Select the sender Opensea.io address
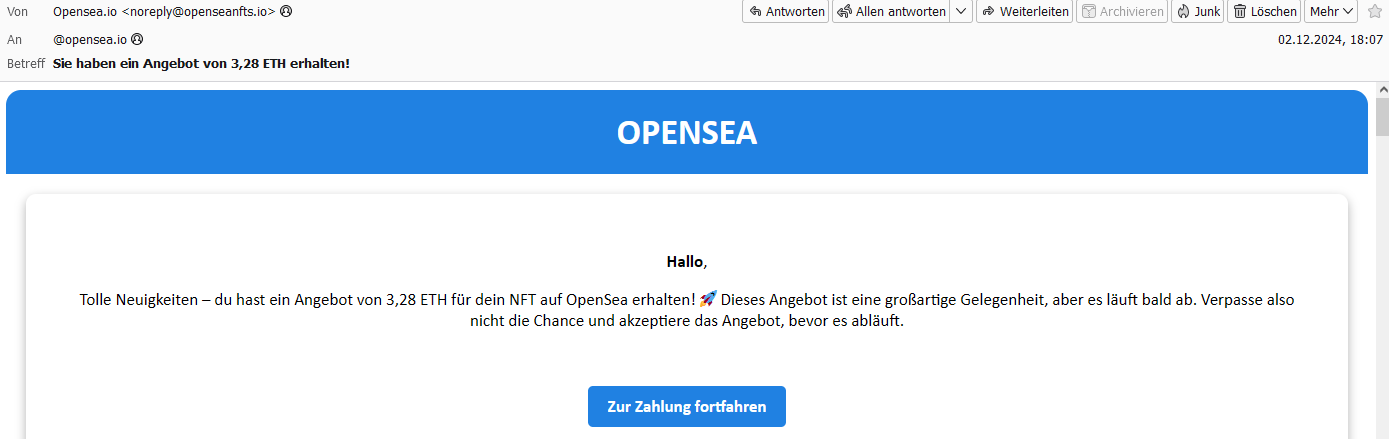The height and width of the screenshot is (439, 1389). pyautogui.click(x=164, y=11)
